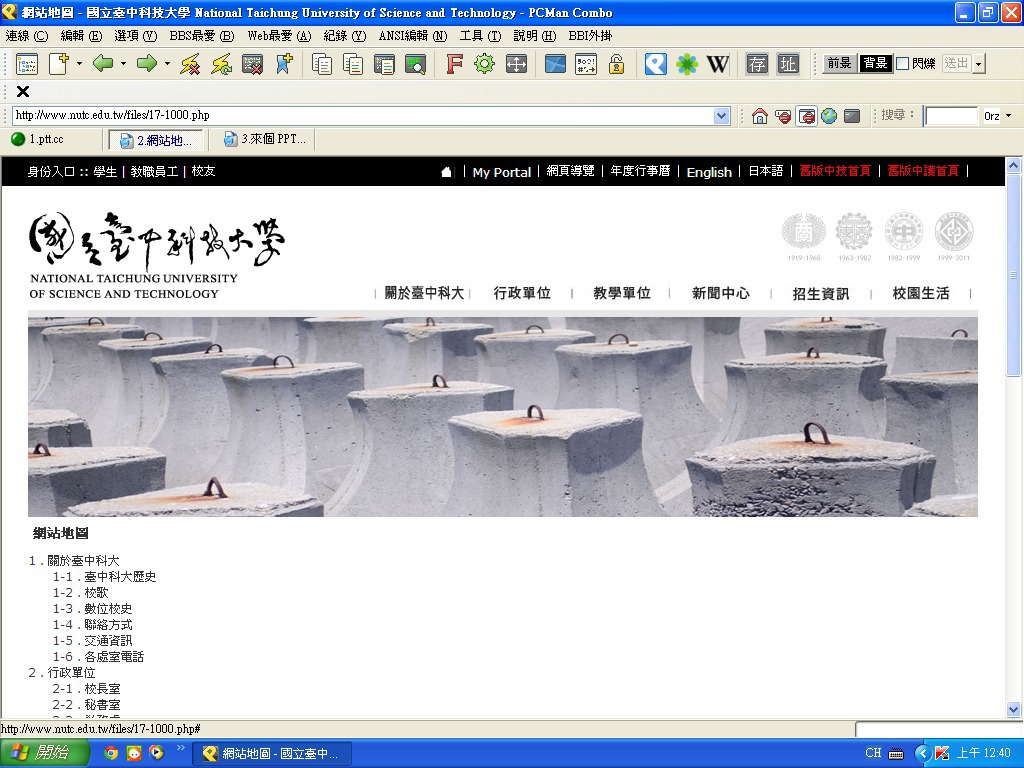The image size is (1024, 768).
Task: Click the 搜尋 search input field
Action: [x=952, y=116]
